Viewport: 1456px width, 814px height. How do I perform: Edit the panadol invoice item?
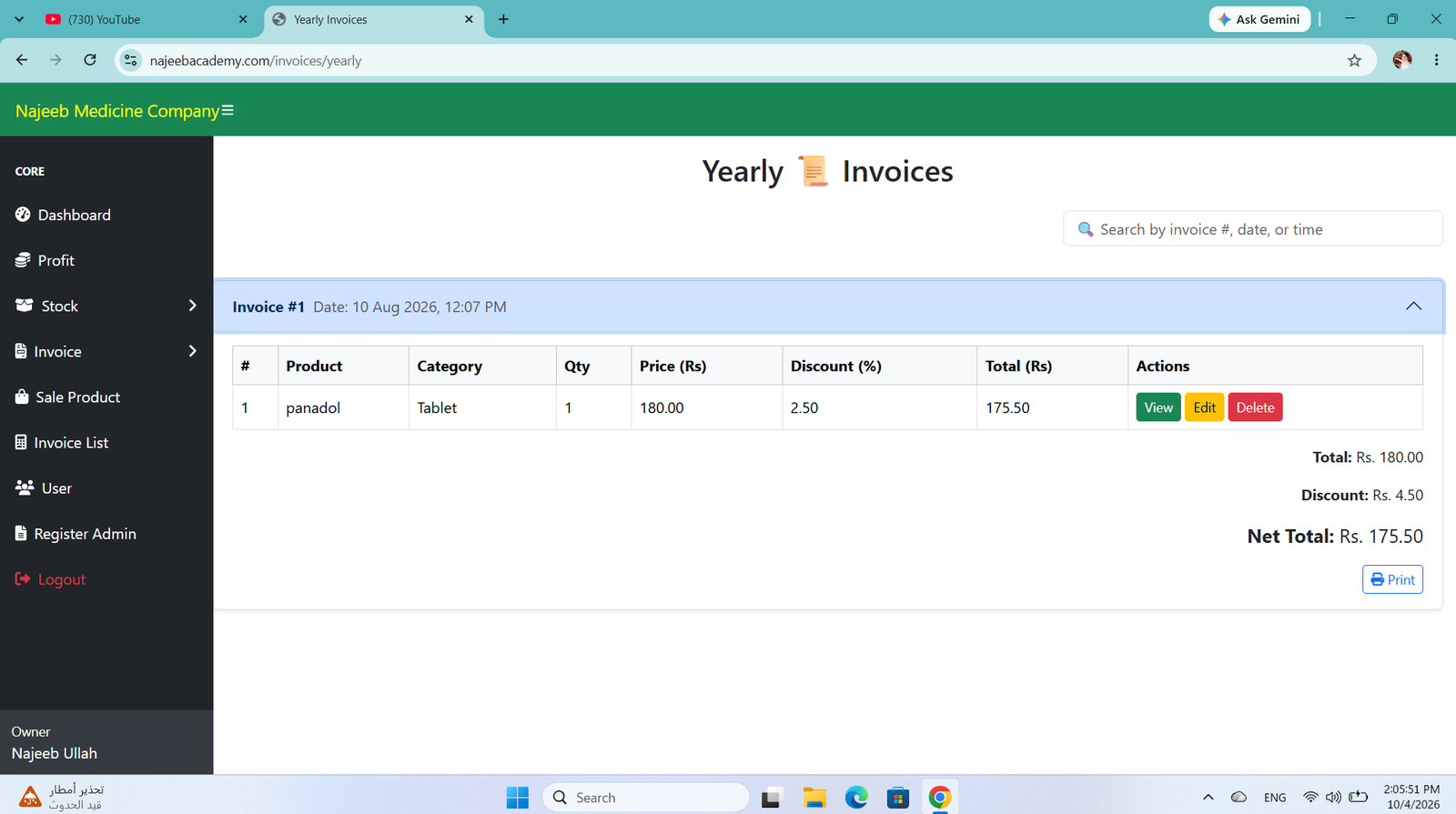[x=1204, y=407]
